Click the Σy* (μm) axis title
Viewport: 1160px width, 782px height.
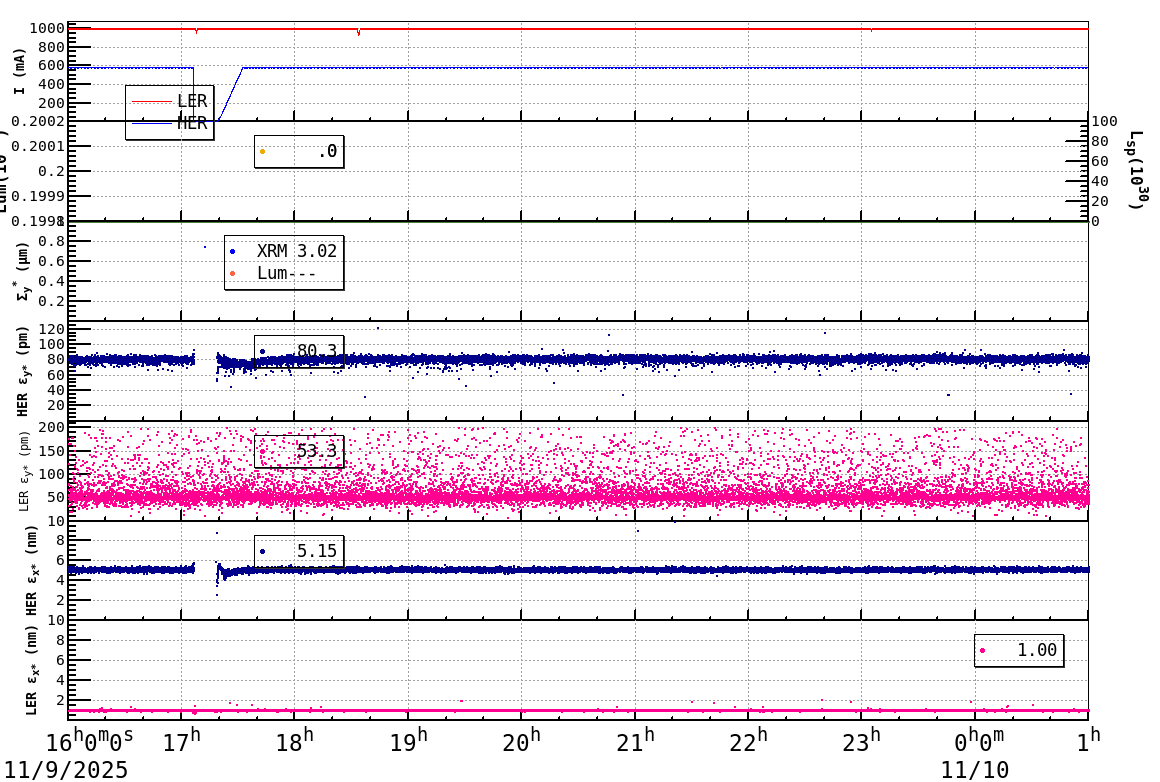click(21, 271)
